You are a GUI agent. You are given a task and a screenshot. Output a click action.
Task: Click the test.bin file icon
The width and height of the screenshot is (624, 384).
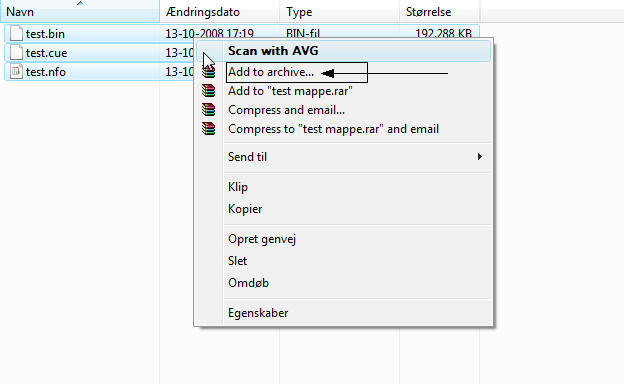[x=16, y=33]
